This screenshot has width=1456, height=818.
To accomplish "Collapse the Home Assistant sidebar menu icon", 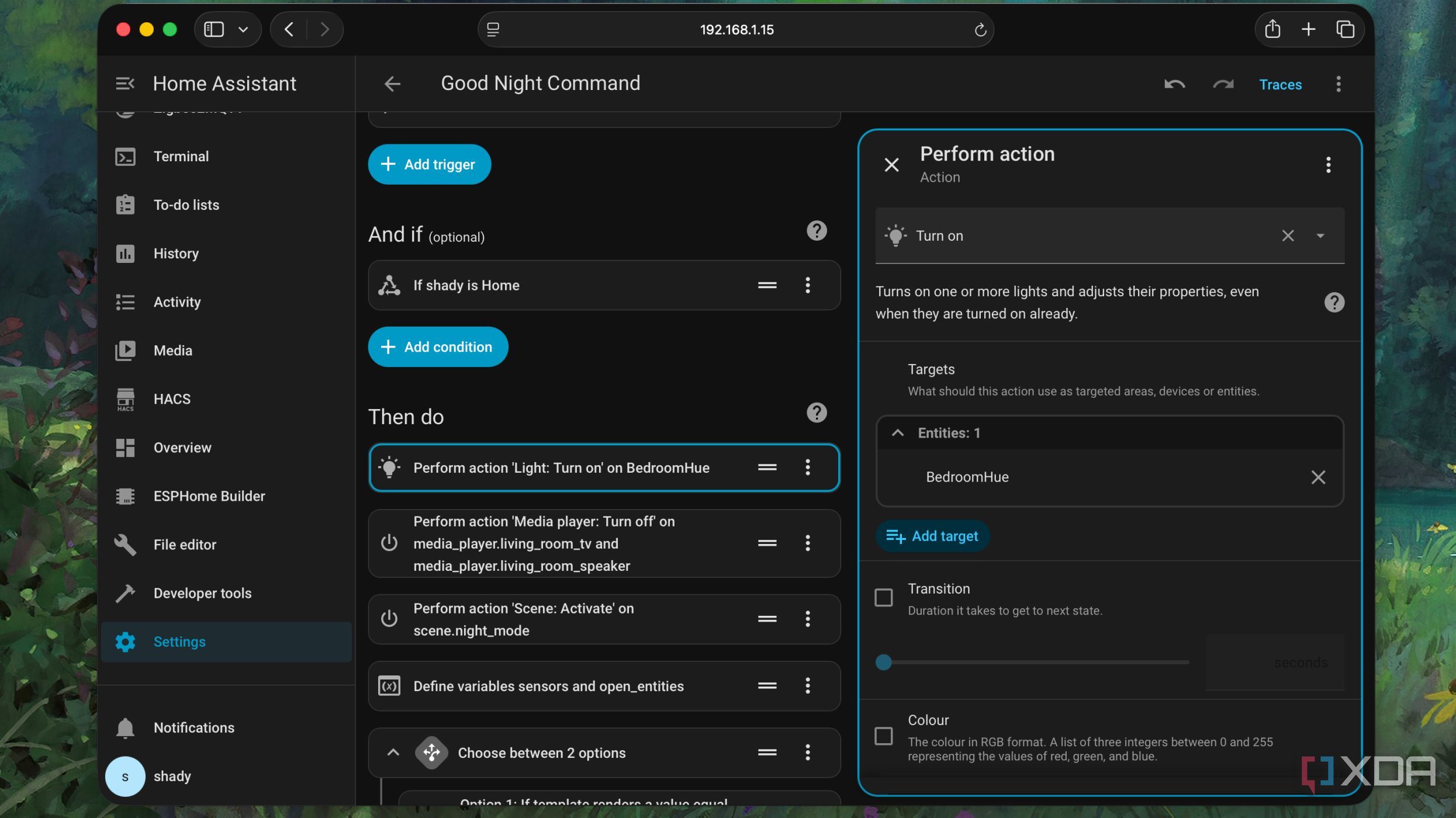I will pos(125,84).
